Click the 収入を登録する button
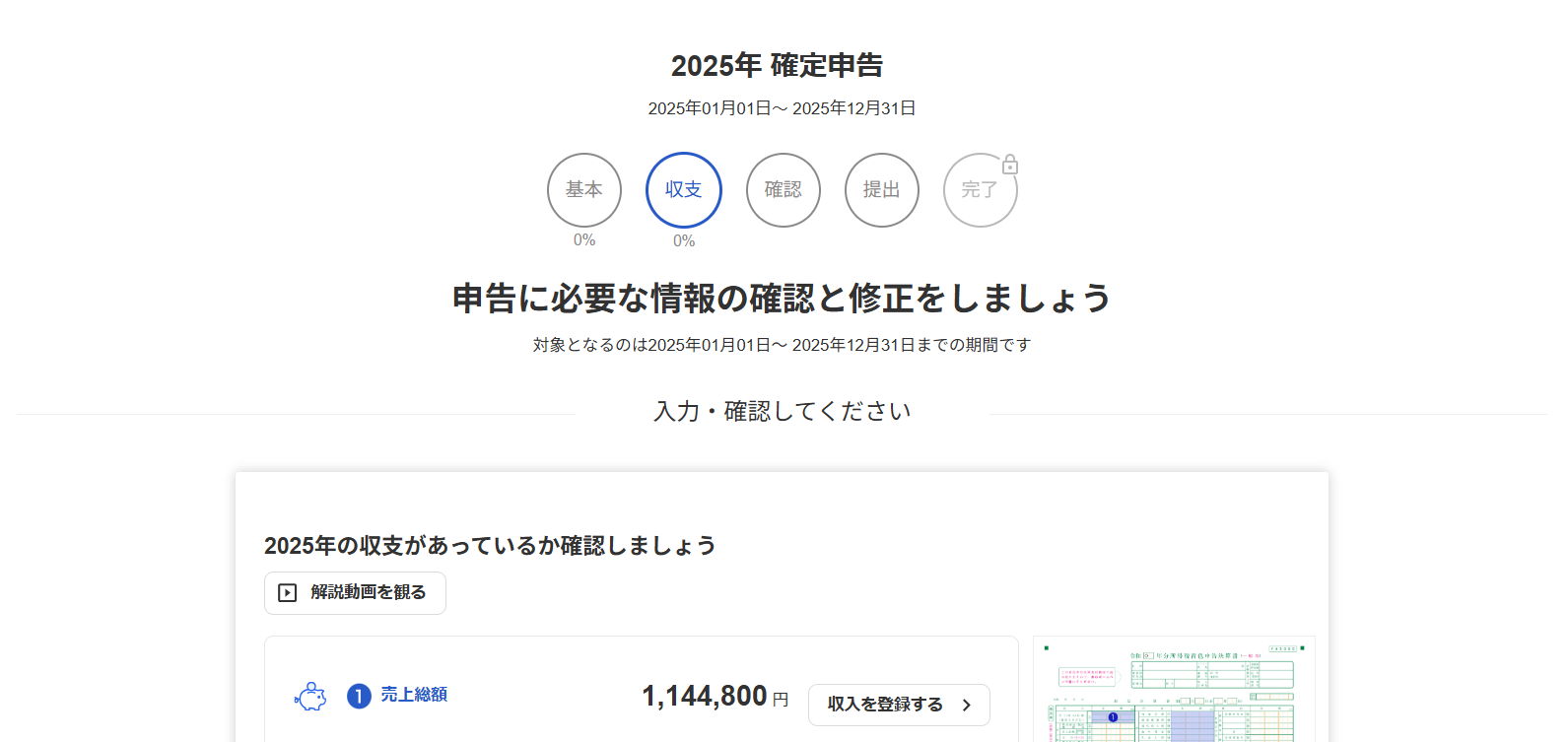The height and width of the screenshot is (742, 1568). tap(899, 705)
